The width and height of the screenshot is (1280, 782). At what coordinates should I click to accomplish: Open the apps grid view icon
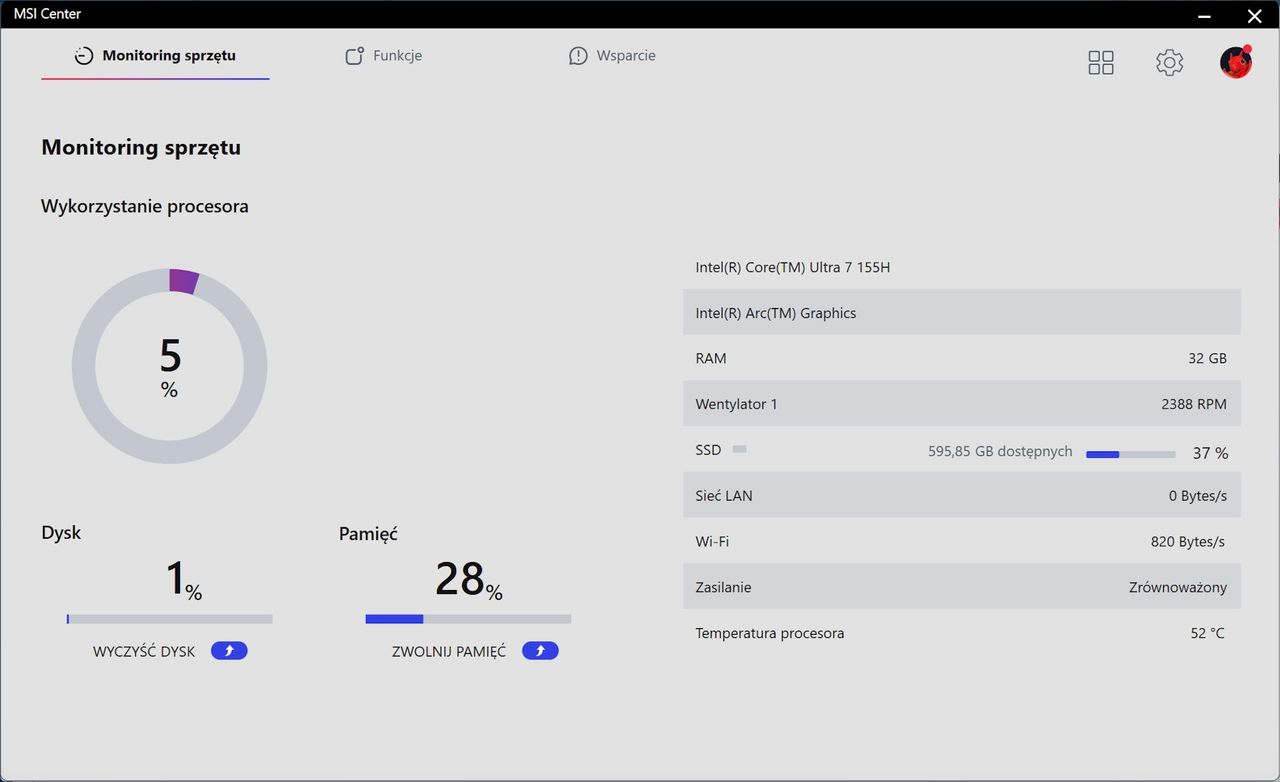[x=1101, y=63]
